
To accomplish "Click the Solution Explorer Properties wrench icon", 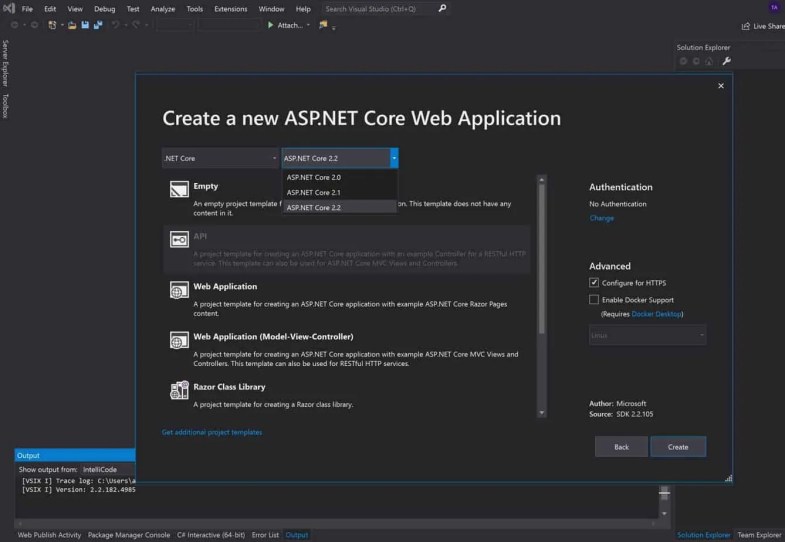I will coord(726,61).
